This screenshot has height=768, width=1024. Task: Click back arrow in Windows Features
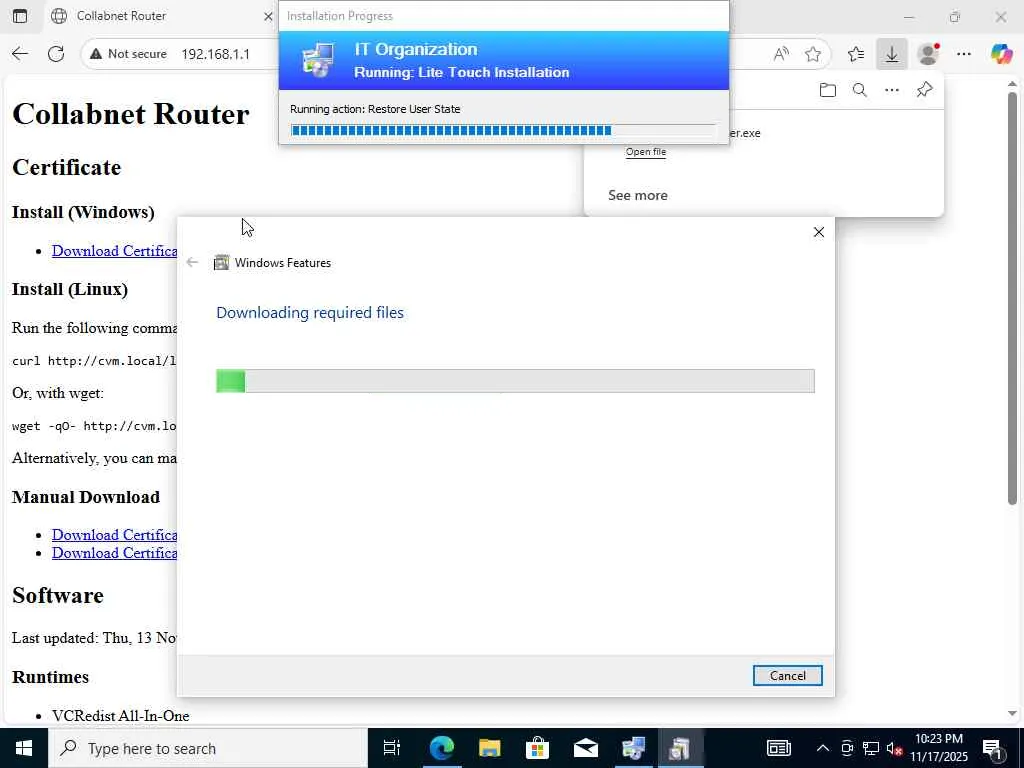click(192, 263)
